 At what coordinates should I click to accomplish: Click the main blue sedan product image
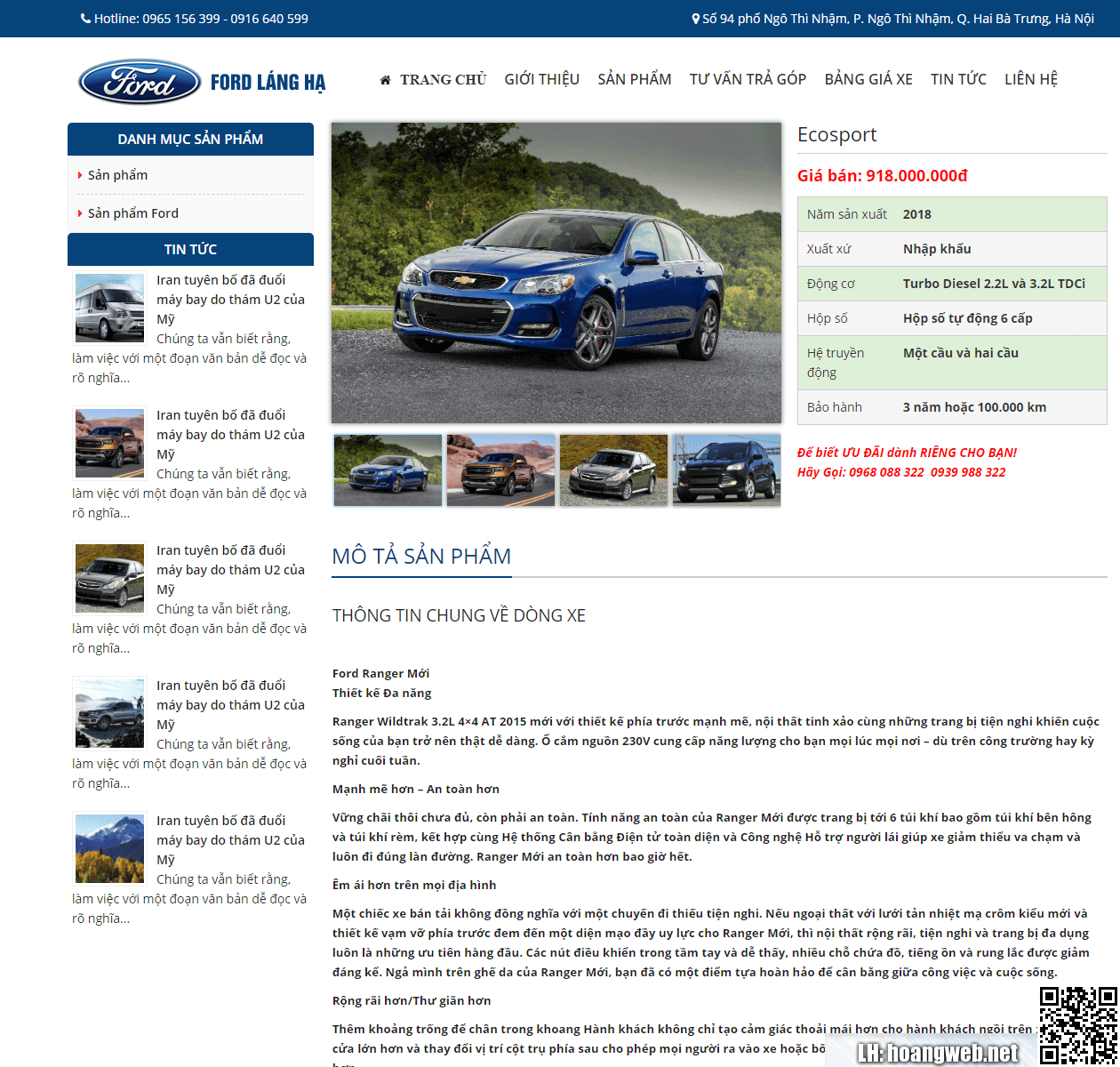556,273
